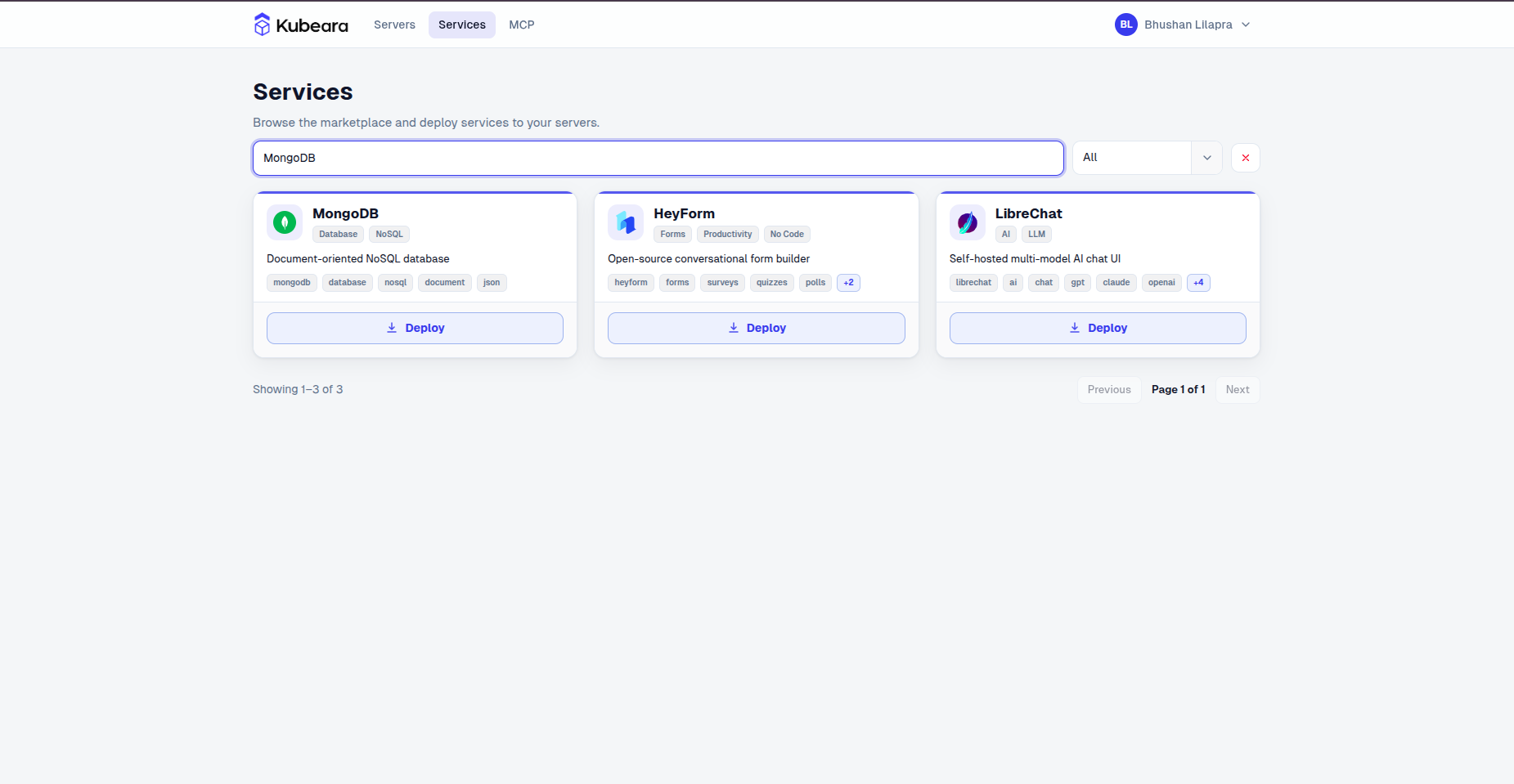This screenshot has height=784, width=1514.
Task: Focus the service search field containing MongoDB
Action: 658,158
